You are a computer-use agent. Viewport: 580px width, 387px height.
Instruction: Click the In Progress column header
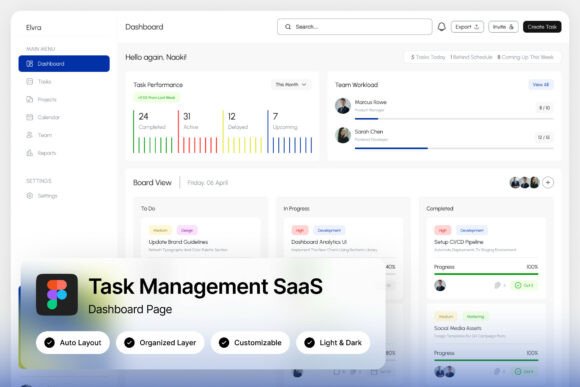tap(296, 209)
